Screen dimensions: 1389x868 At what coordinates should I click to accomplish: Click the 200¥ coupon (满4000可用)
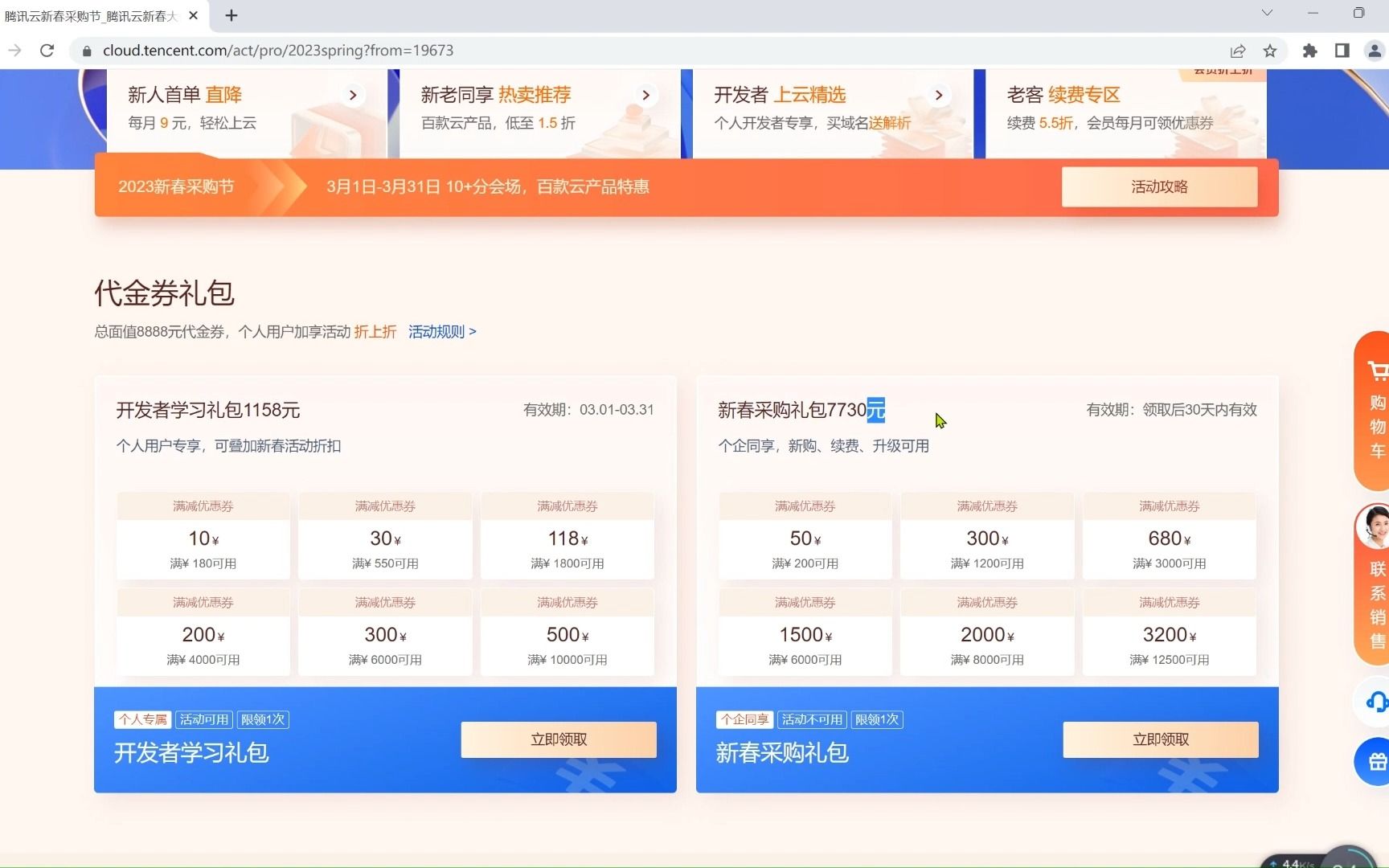coord(203,633)
